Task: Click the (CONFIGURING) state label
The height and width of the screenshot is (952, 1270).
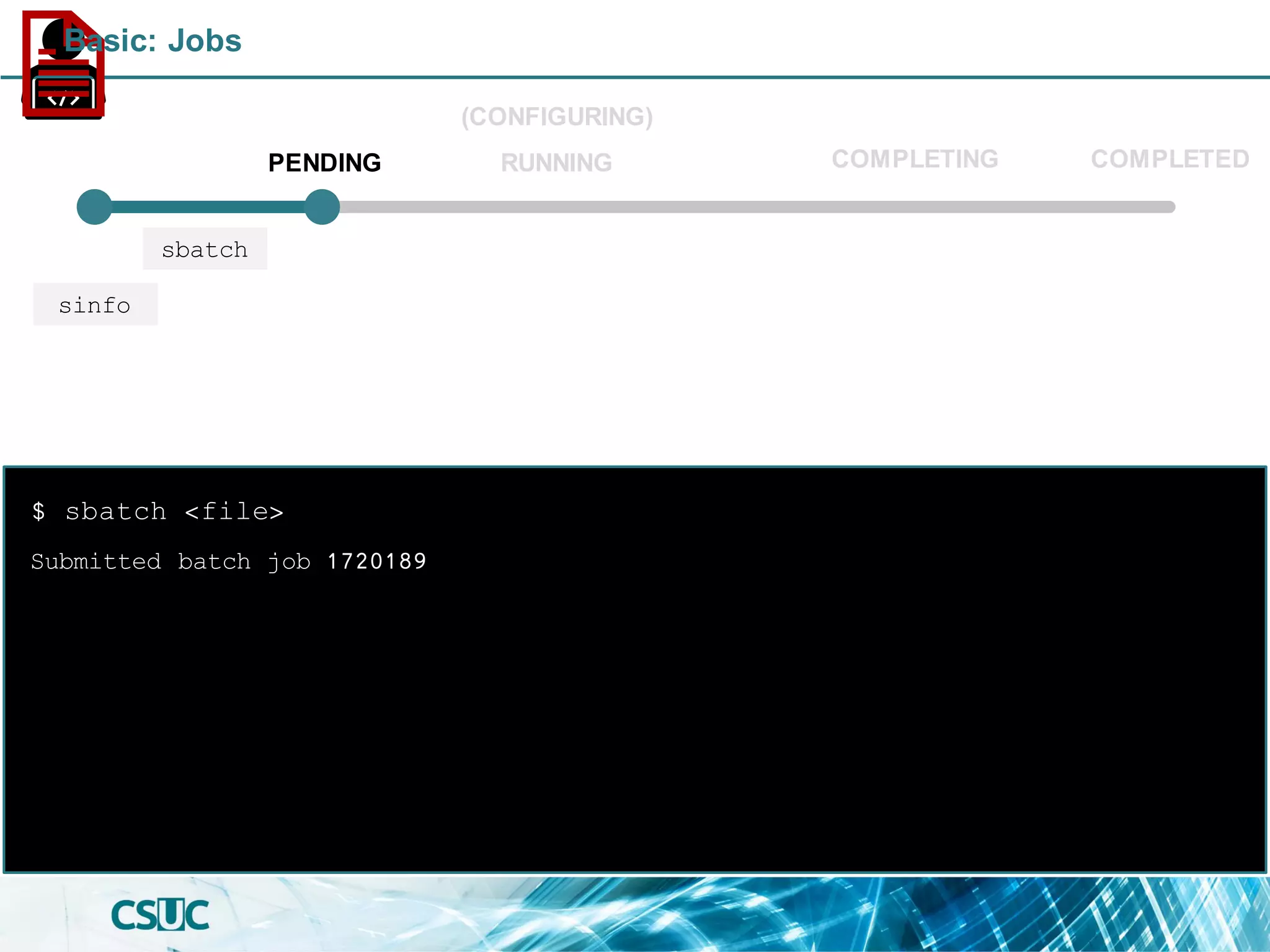Action: pos(557,117)
